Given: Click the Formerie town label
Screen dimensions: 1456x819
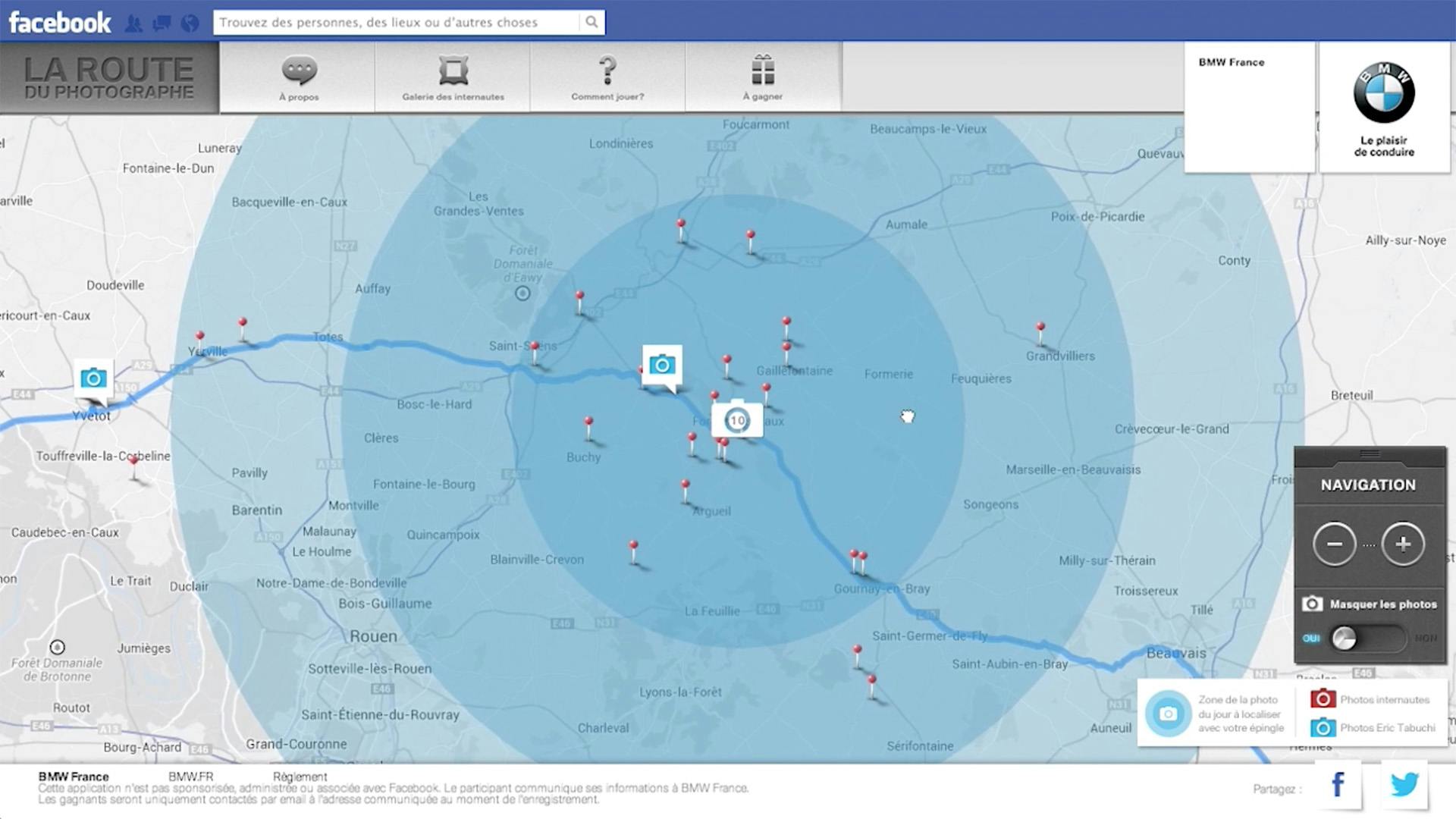Looking at the screenshot, I should (888, 374).
